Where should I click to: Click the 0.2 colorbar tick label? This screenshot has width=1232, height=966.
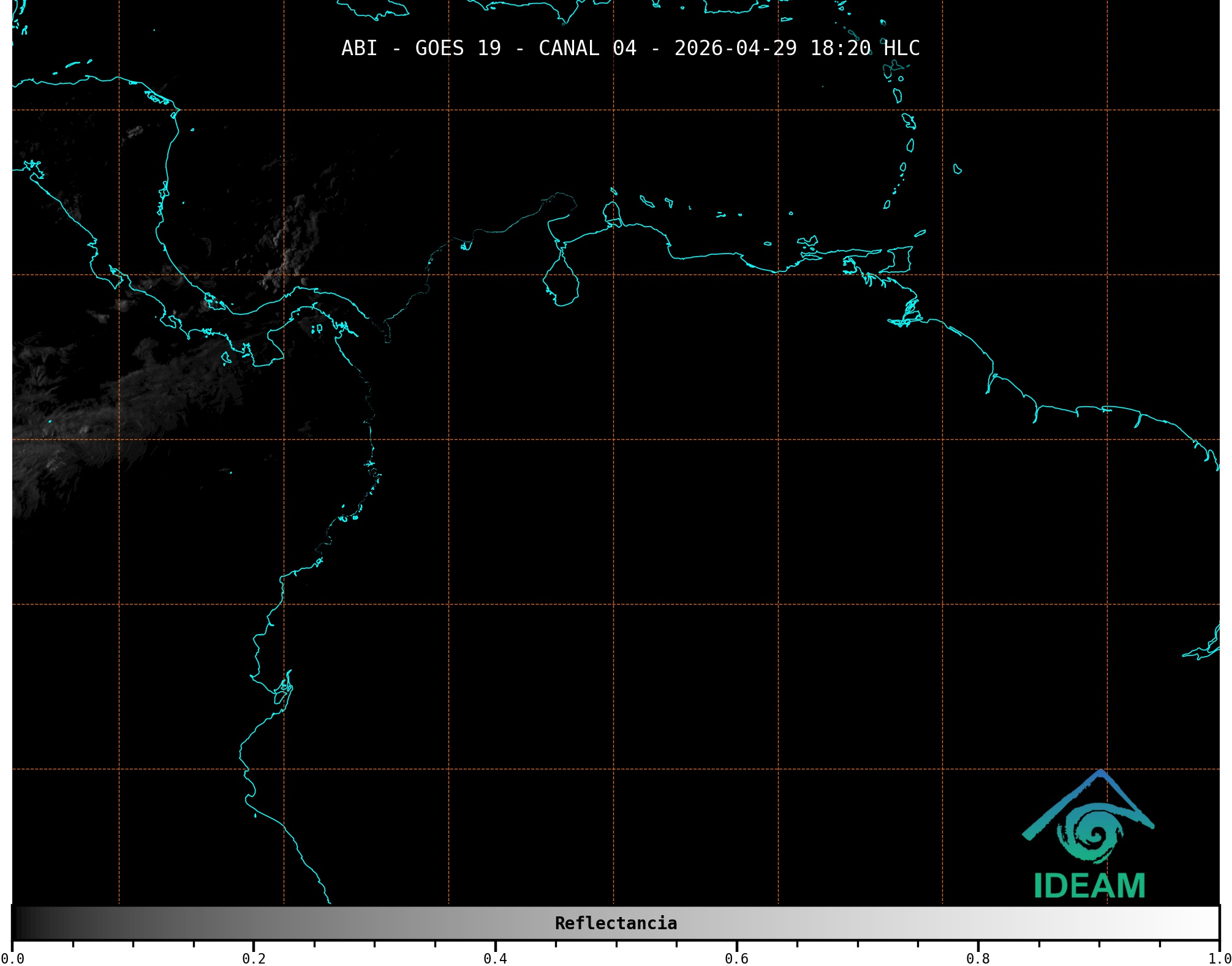(254, 959)
